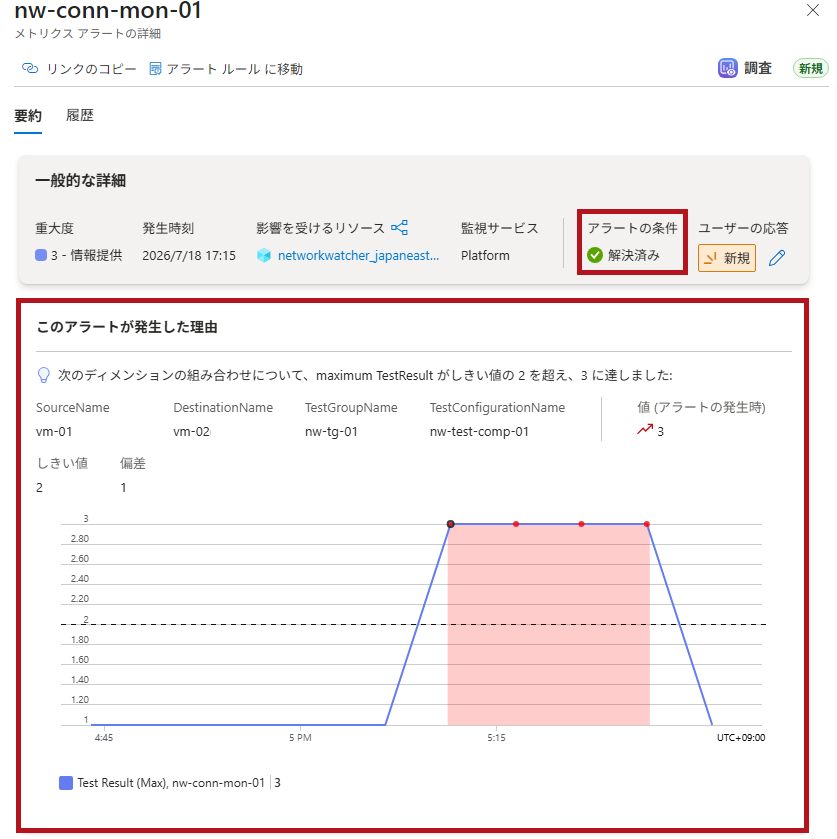Edit user response with pencil icon

pos(777,258)
